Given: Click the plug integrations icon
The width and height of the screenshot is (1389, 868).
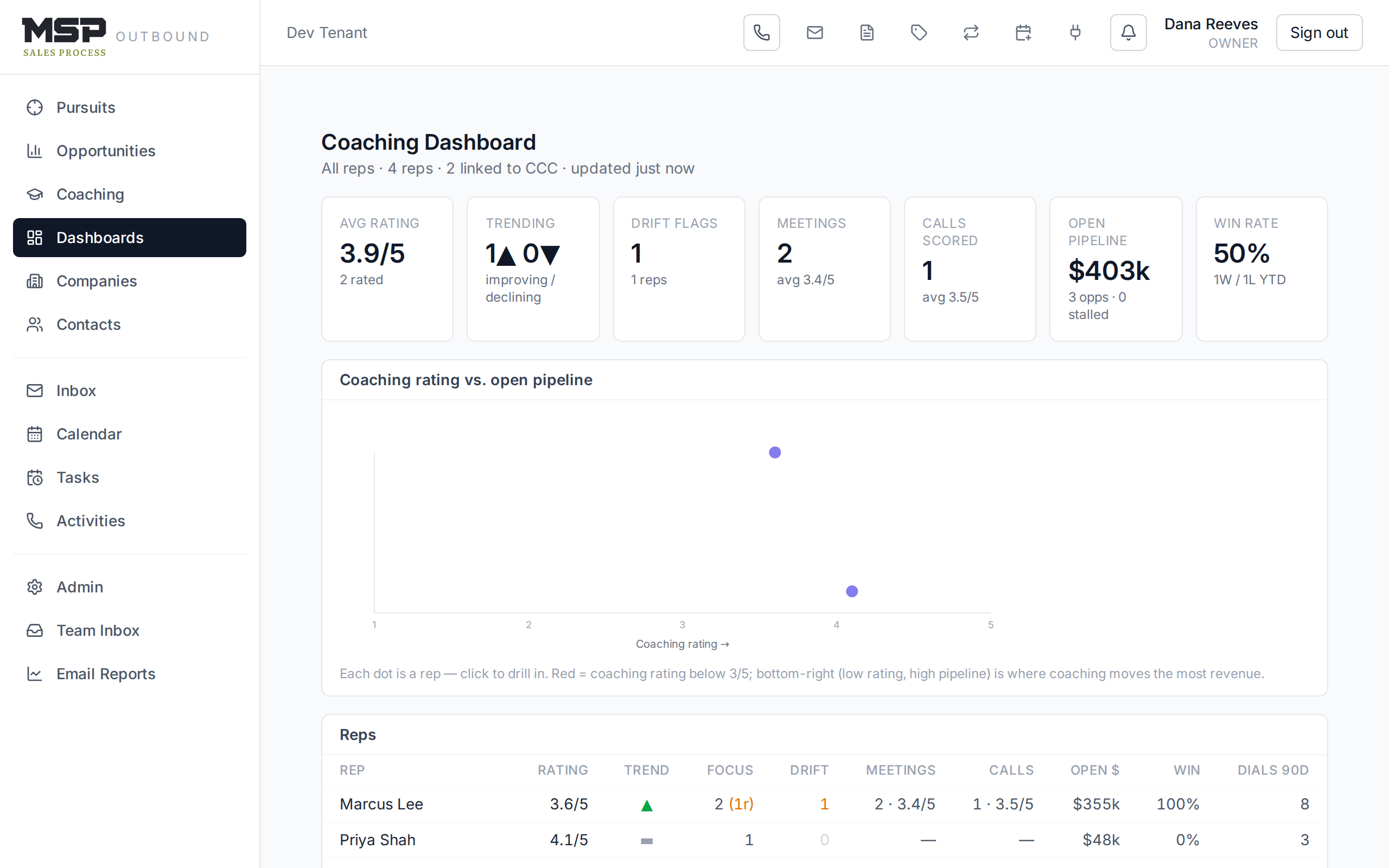Looking at the screenshot, I should coord(1075,33).
